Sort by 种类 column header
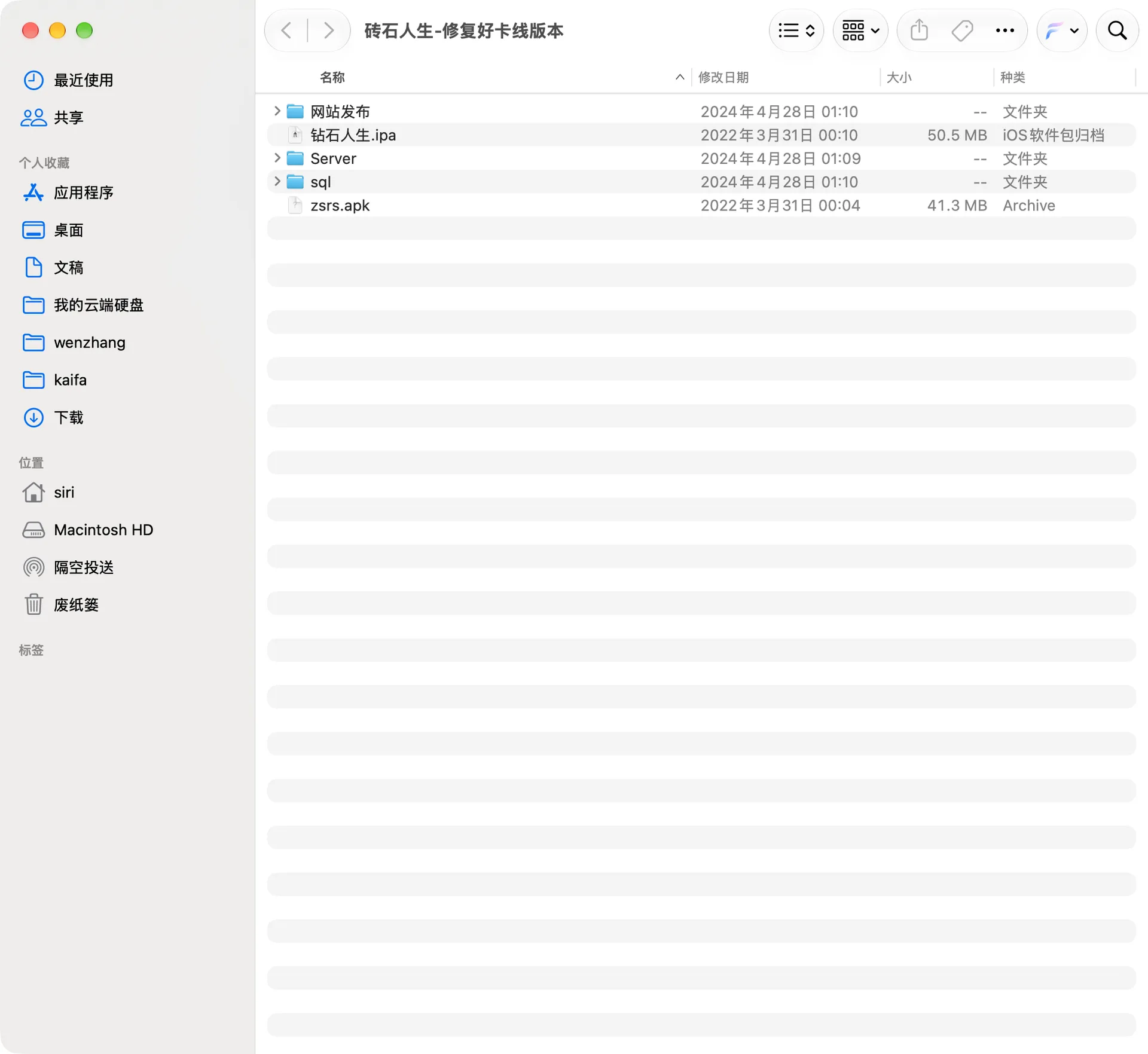 point(1012,77)
